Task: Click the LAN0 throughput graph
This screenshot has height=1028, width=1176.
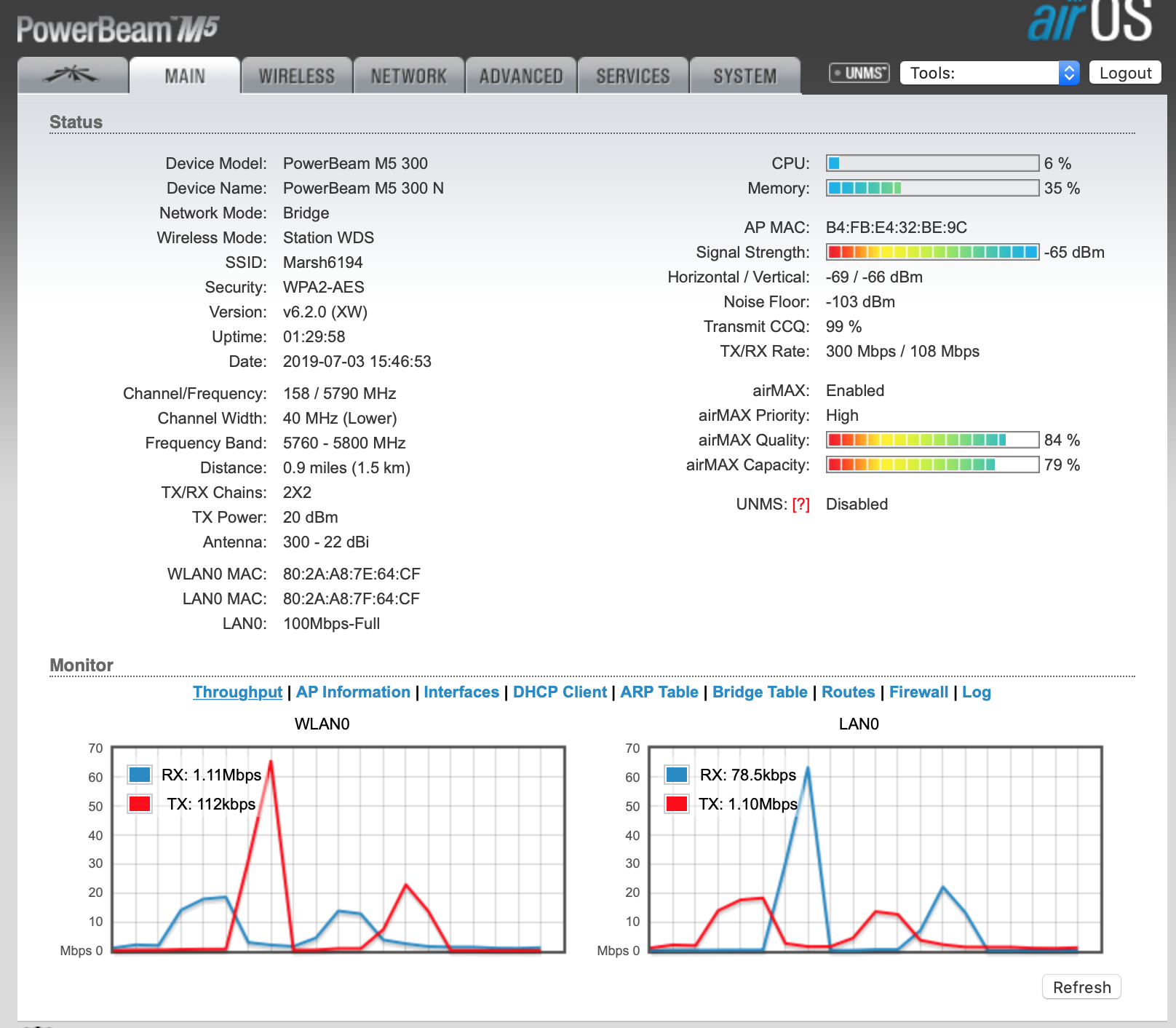Action: click(875, 849)
